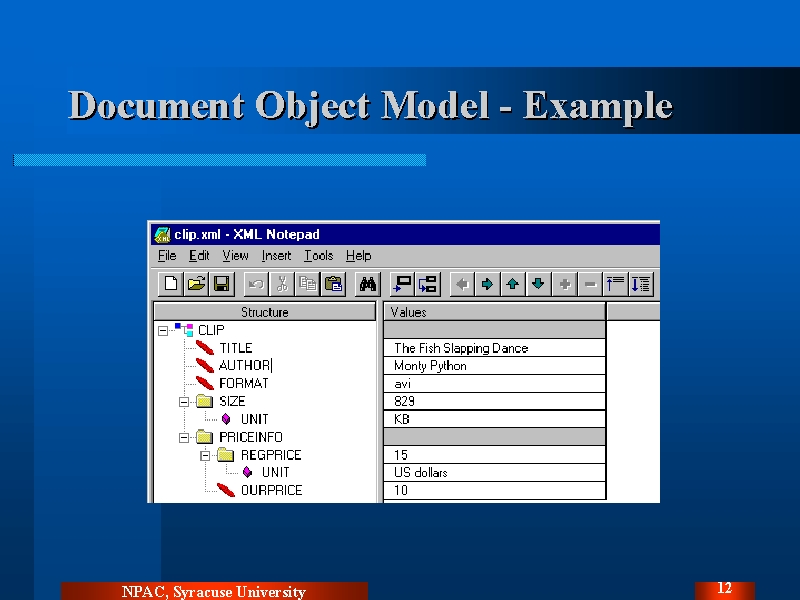Click the Insert element toolbar icon
800x600 pixels.
point(403,284)
